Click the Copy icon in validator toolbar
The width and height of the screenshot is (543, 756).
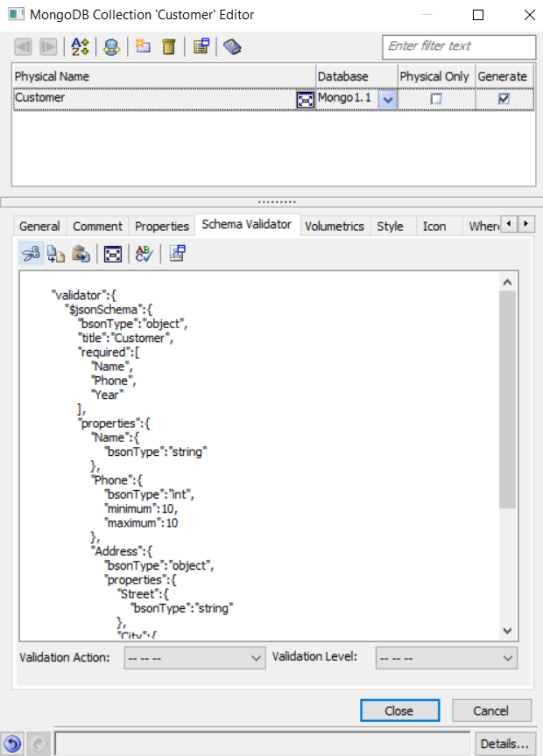(x=56, y=253)
